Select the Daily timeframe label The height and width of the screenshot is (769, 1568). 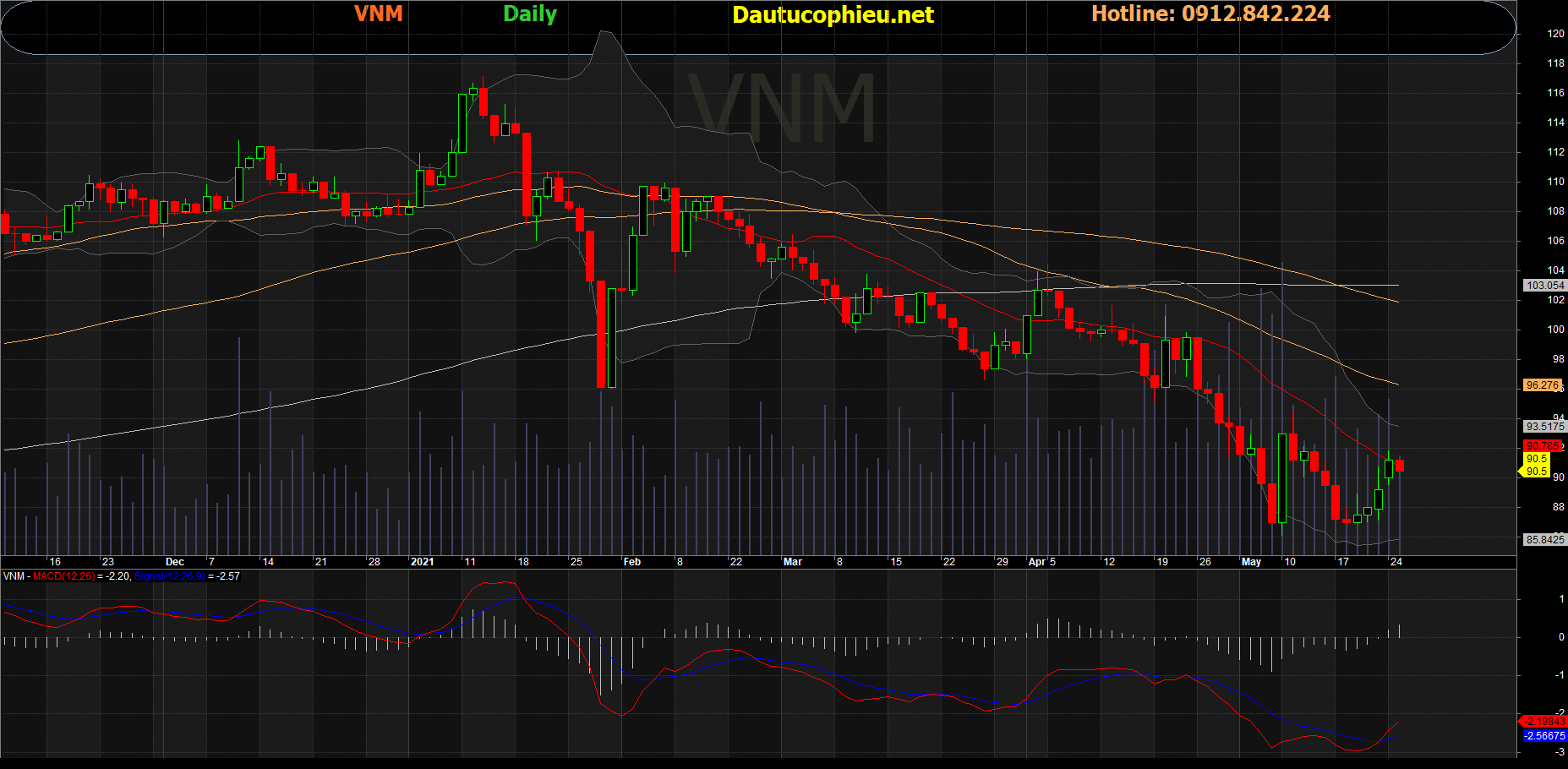pos(529,14)
